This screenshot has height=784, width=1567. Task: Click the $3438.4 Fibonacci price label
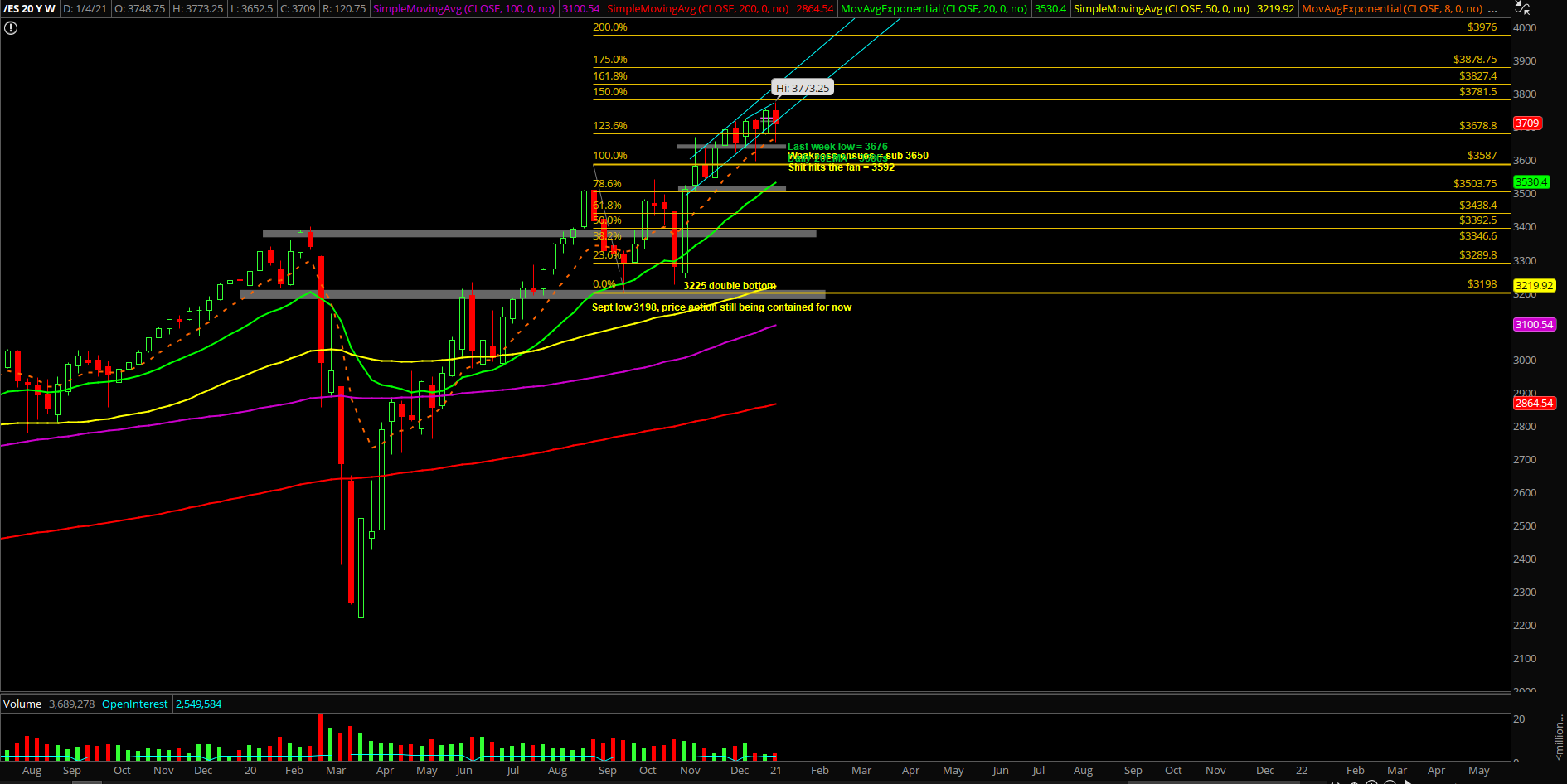click(x=1478, y=206)
